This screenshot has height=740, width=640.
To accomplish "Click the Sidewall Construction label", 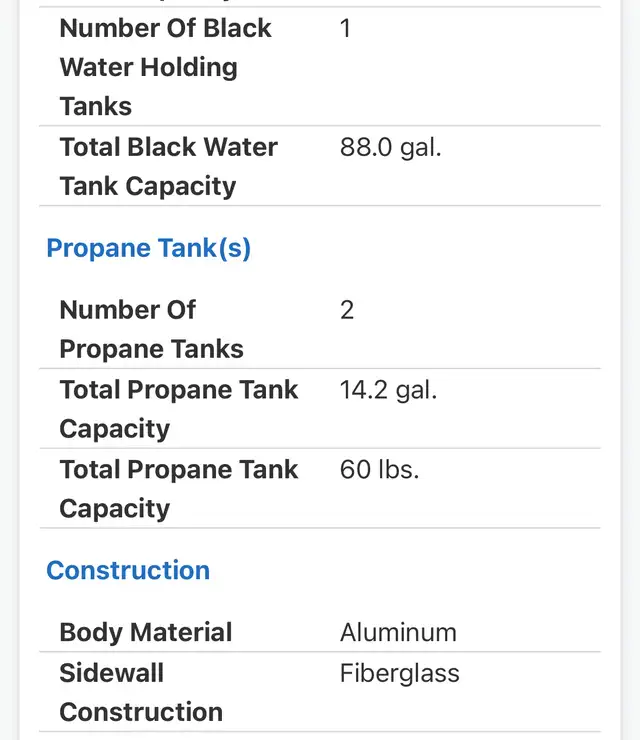I will click(141, 692).
